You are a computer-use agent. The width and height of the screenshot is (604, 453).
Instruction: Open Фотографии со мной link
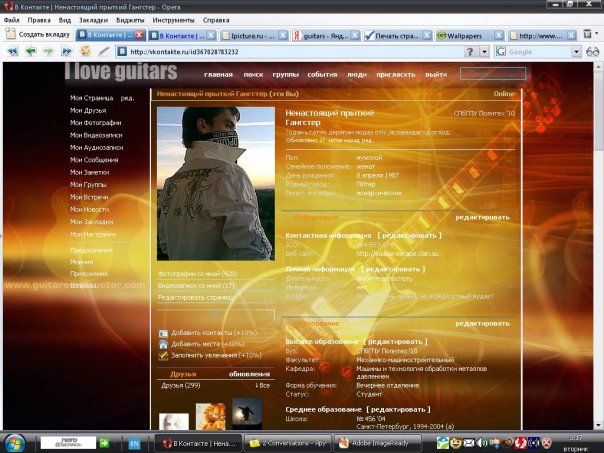[x=197, y=273]
